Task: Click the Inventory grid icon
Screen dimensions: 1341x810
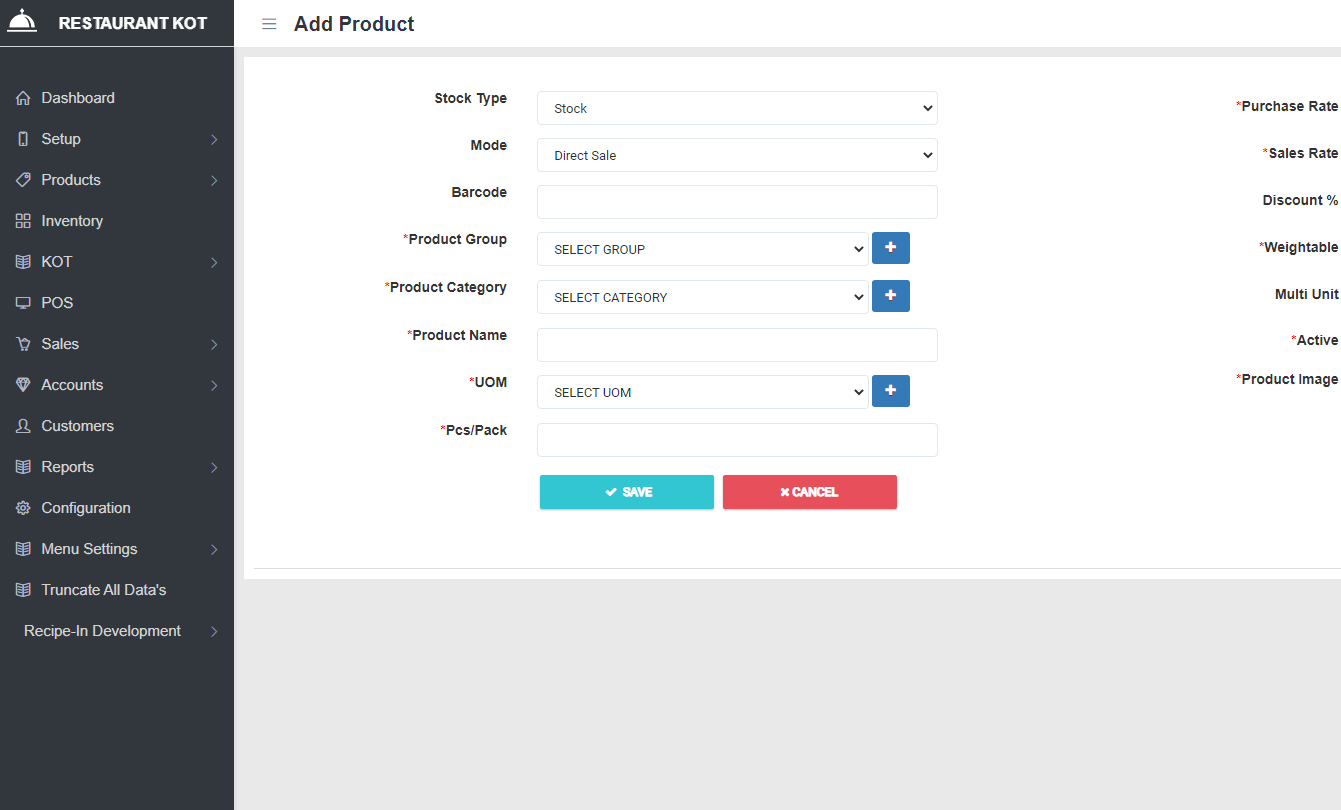Action: [x=23, y=221]
